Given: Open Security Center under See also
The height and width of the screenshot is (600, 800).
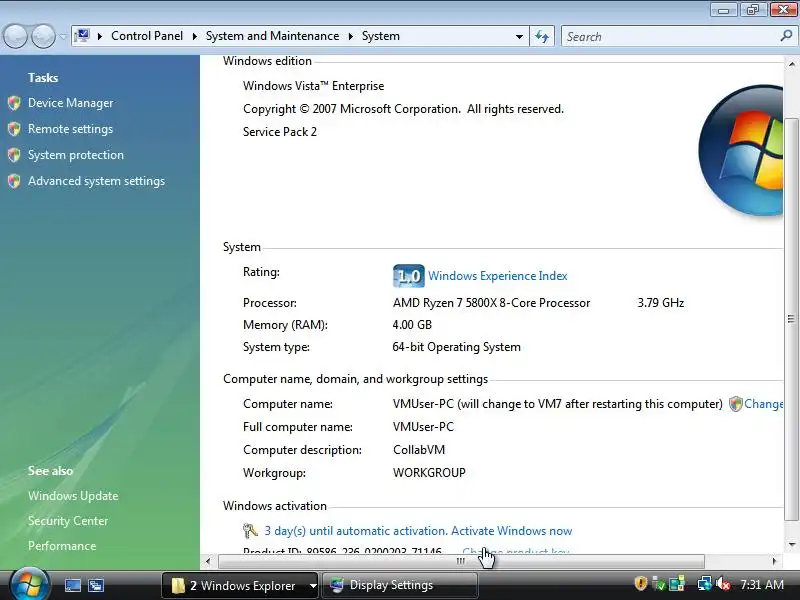Looking at the screenshot, I should 68,521.
